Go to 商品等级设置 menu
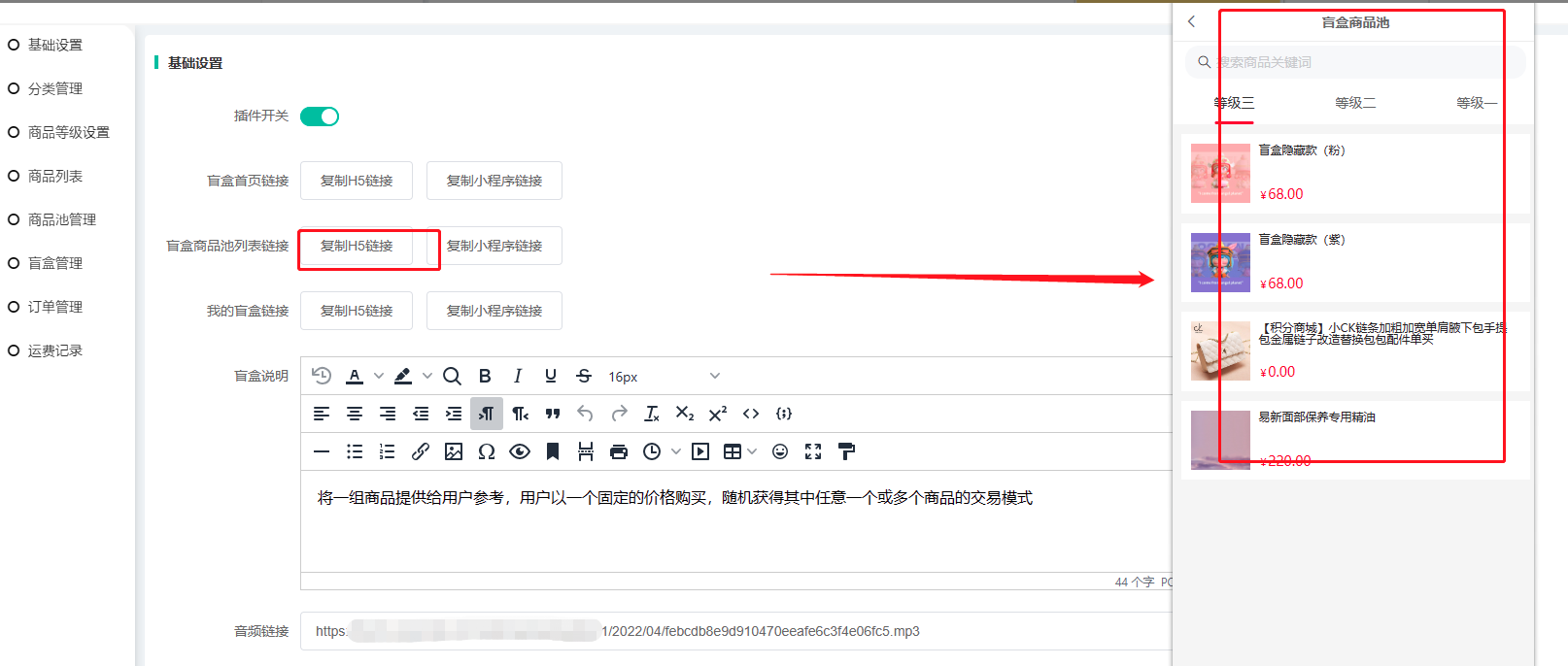Screen dimensions: 1568x666 [69, 132]
